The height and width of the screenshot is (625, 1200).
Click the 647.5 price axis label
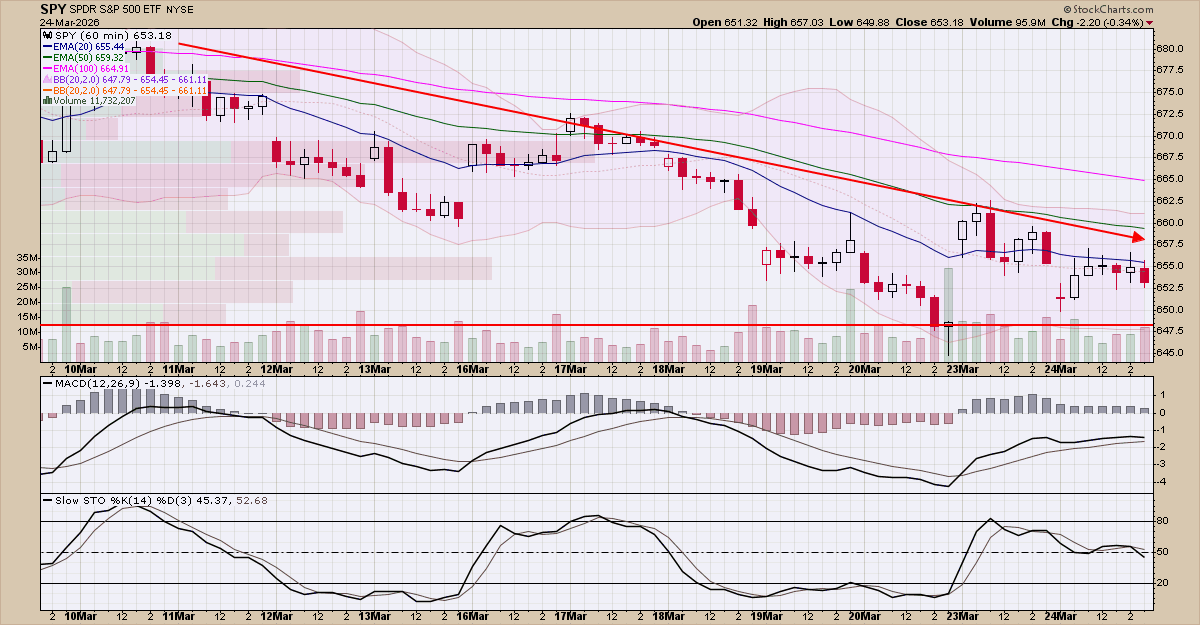point(1170,330)
